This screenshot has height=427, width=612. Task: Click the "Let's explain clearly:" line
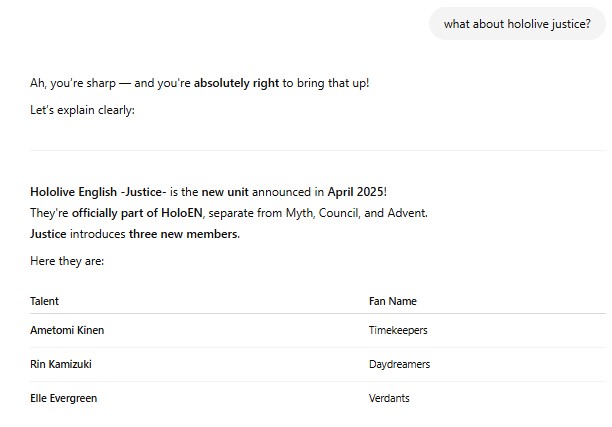(82, 110)
